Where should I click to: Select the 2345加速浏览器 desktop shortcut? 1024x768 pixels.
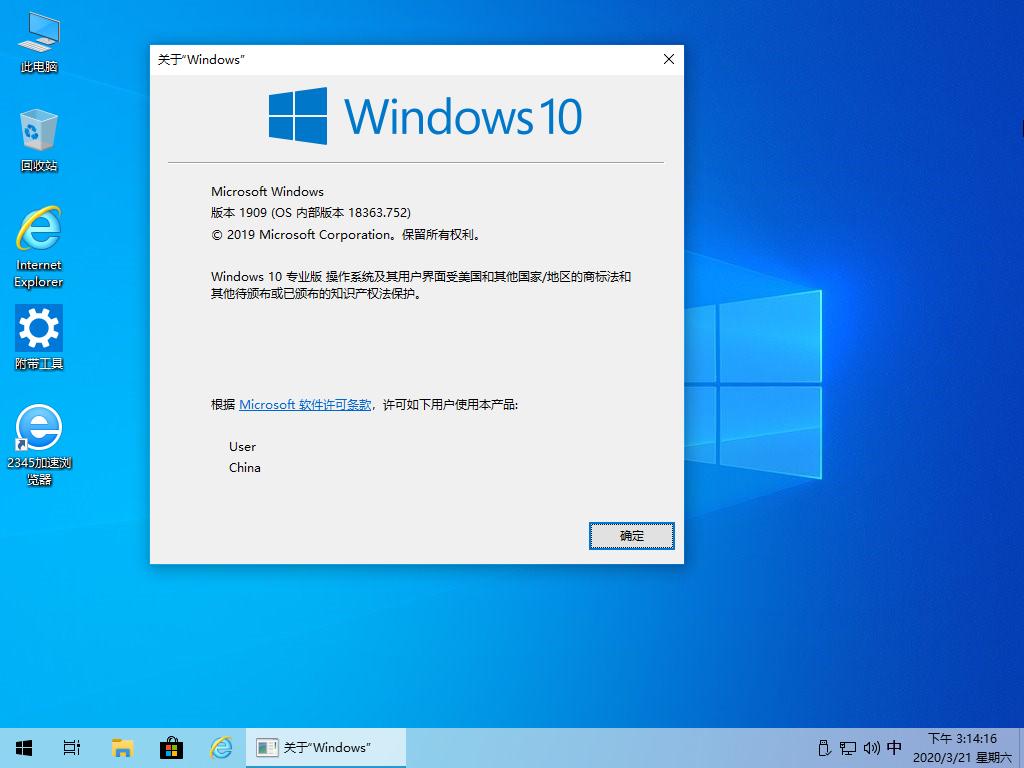tap(39, 445)
